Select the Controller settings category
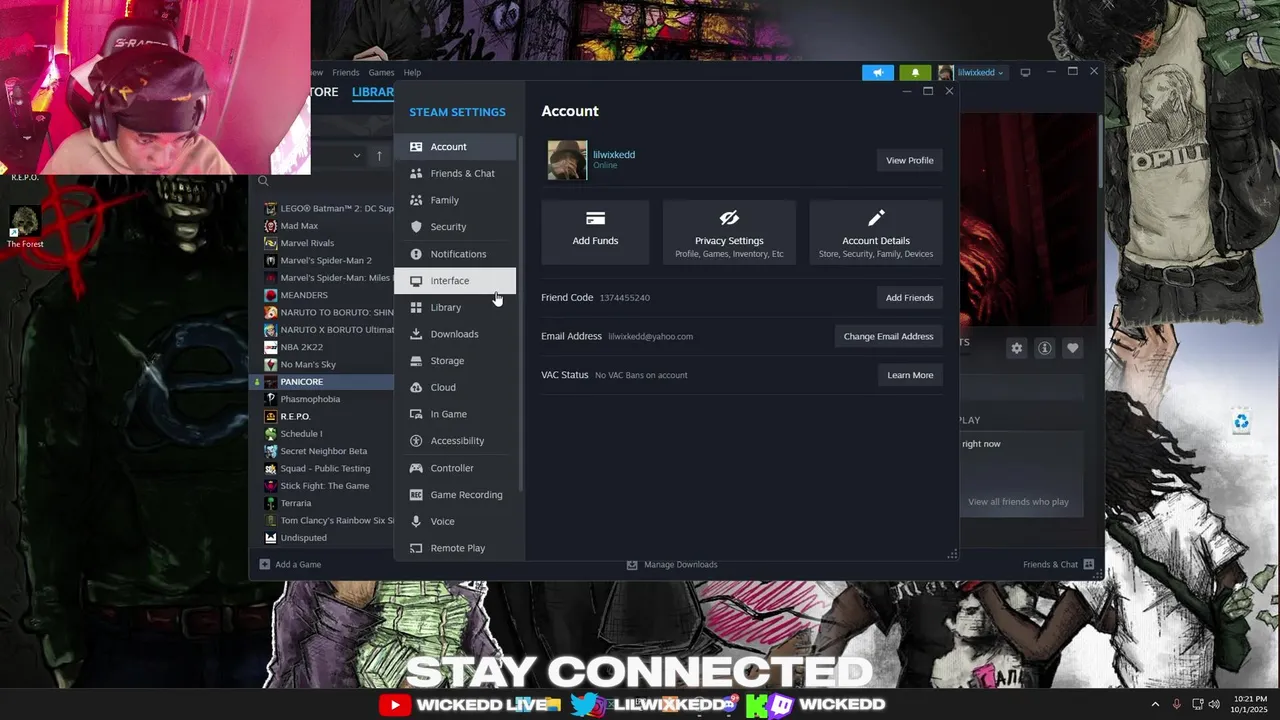 (455, 468)
